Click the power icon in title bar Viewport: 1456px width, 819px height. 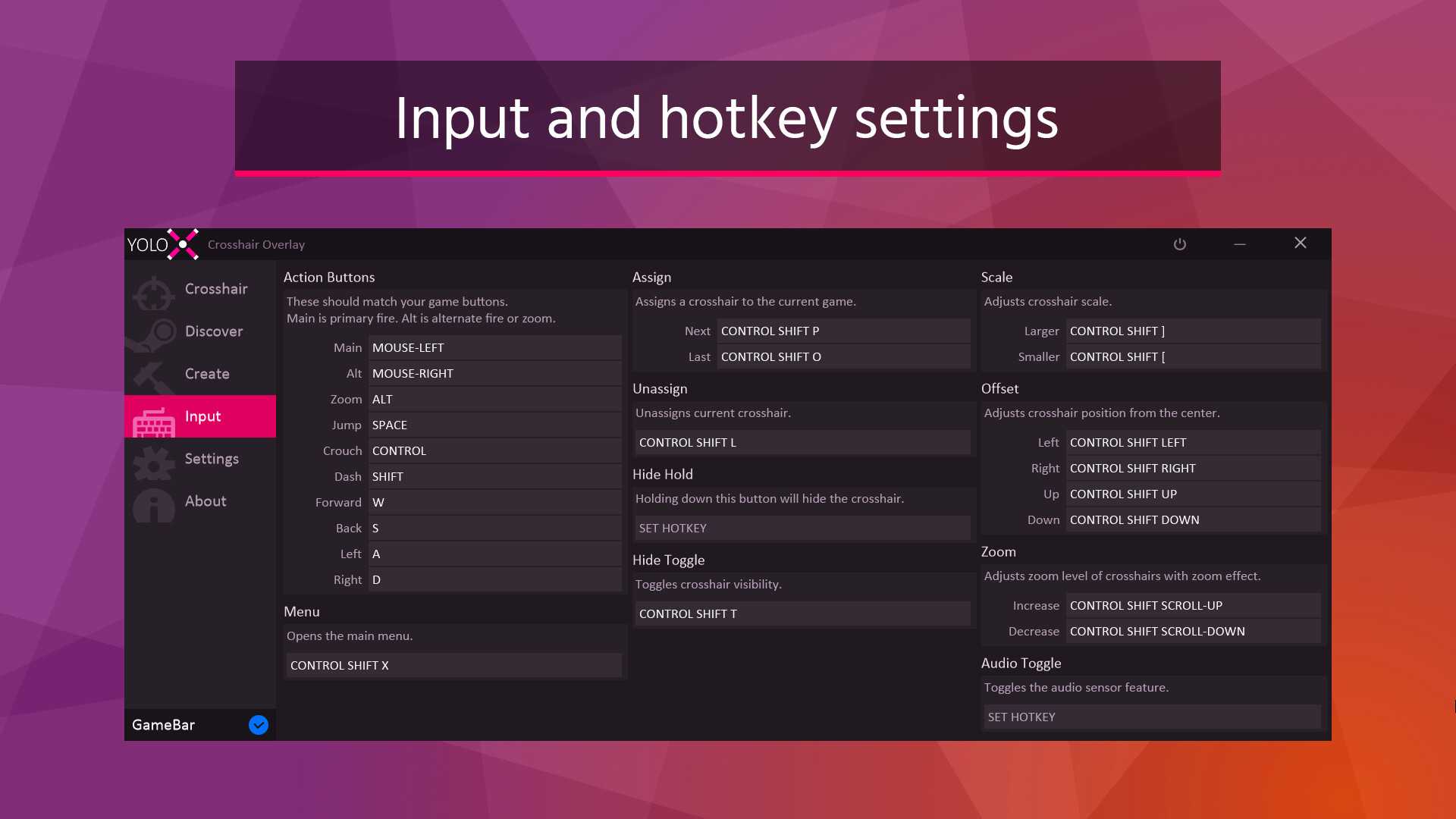click(x=1179, y=244)
